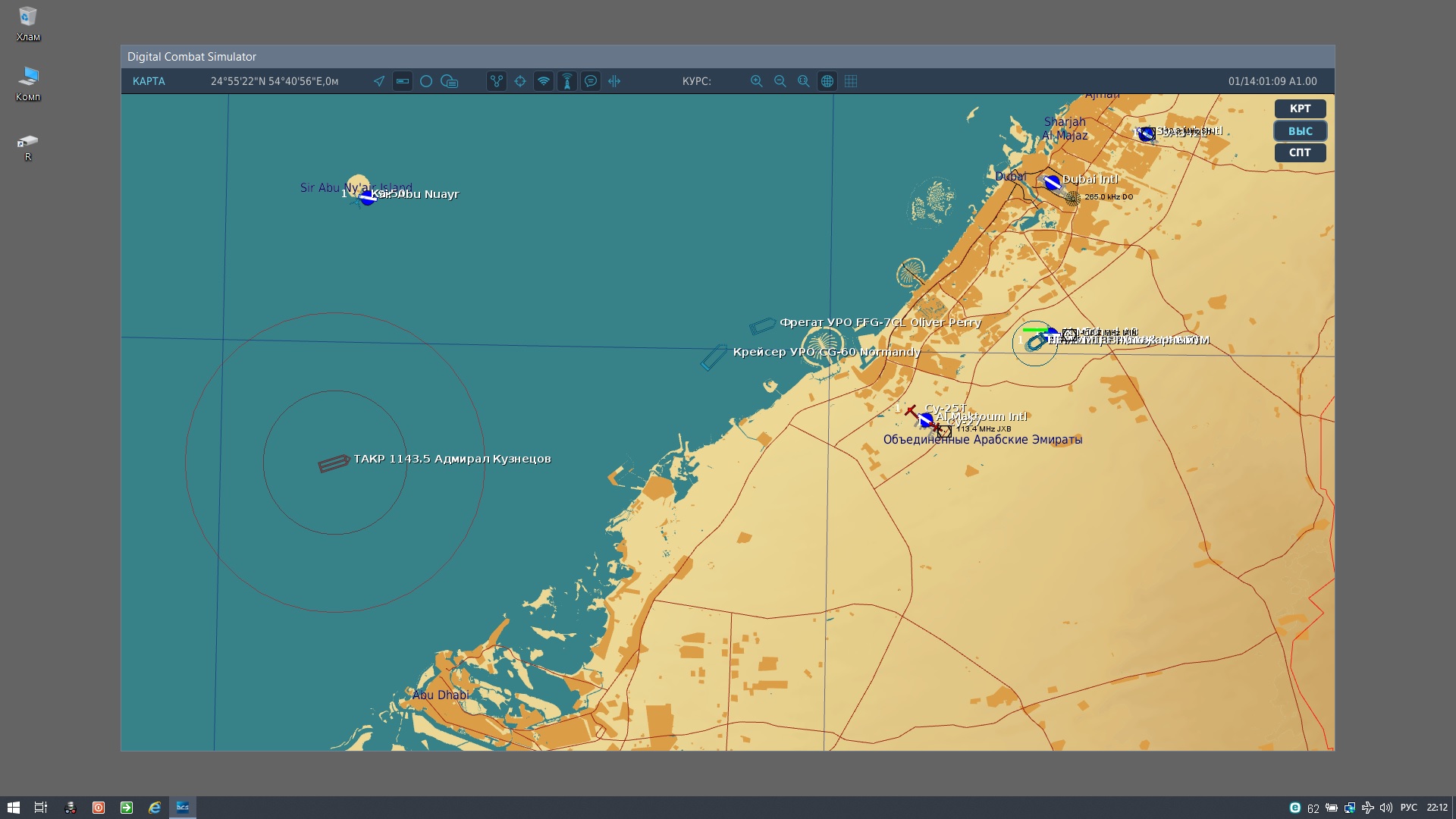Toggle the wireless signal display button
1456x819 pixels.
(x=544, y=81)
